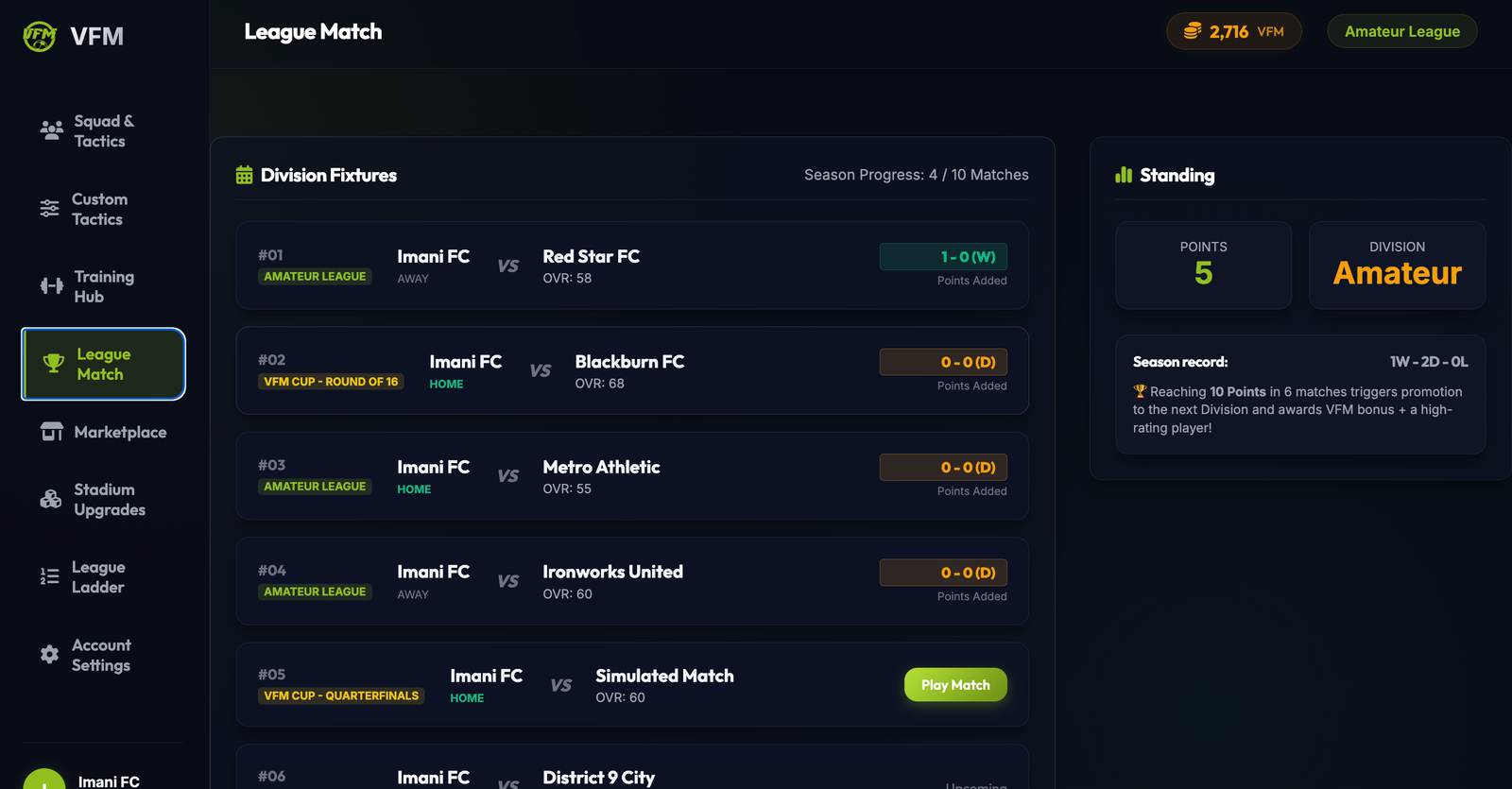Click the Simulated Match opponent name
This screenshot has width=1512, height=789.
point(664,676)
